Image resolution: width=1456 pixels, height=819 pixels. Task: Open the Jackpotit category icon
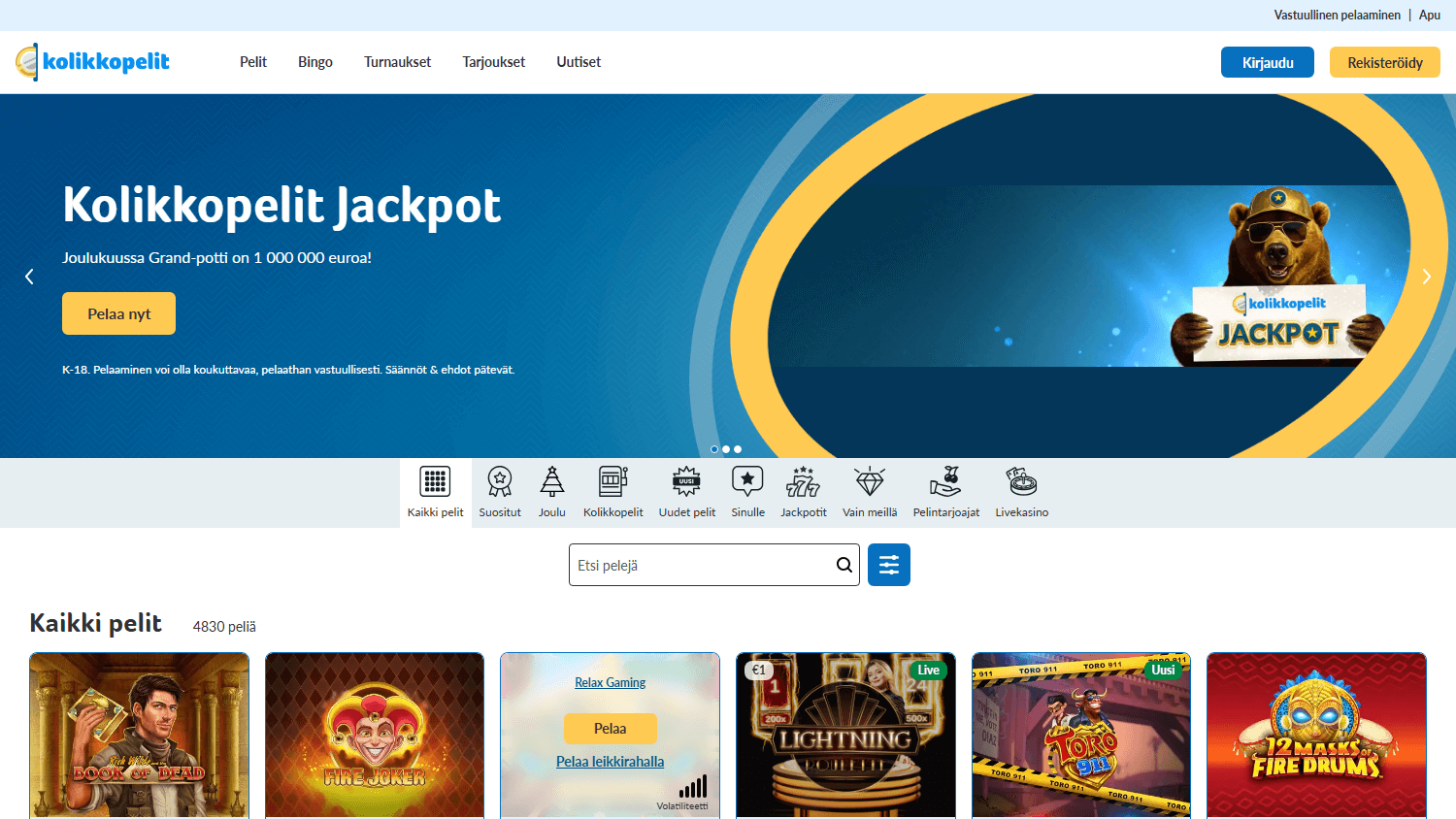[x=803, y=490]
